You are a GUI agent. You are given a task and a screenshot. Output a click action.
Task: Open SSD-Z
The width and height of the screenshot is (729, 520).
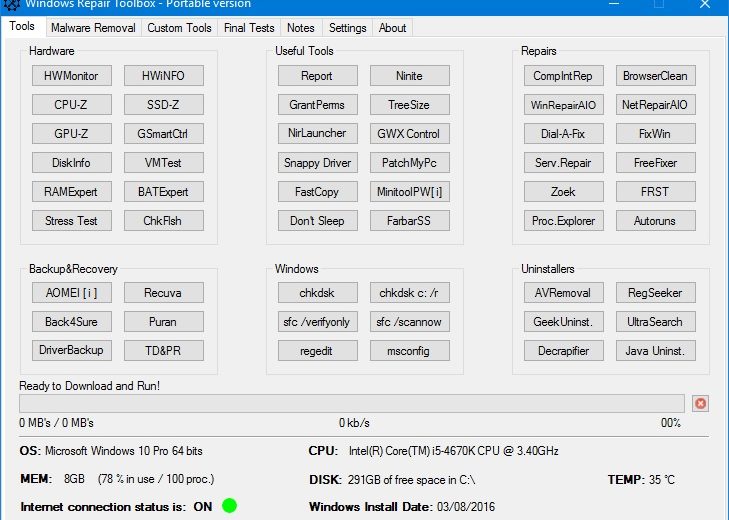point(164,105)
